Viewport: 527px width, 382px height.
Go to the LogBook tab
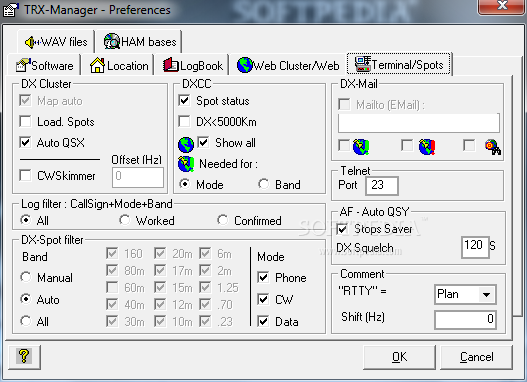193,65
